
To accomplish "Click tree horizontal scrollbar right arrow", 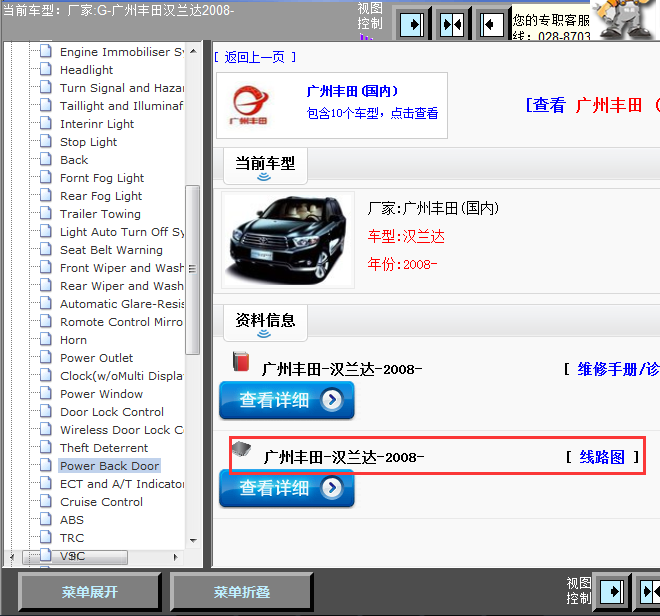I will pos(176,557).
